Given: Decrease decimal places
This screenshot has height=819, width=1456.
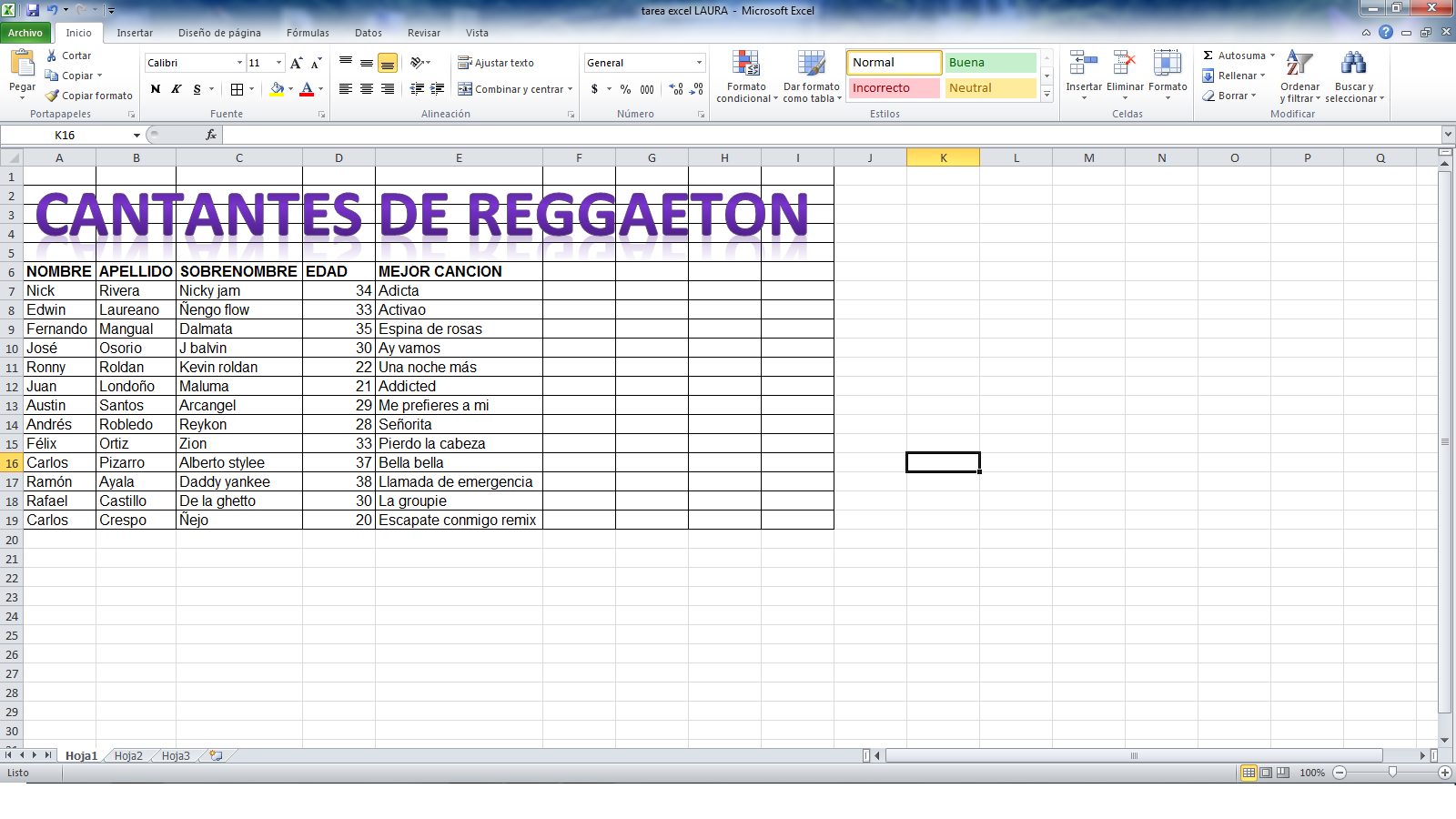Looking at the screenshot, I should pos(697,89).
